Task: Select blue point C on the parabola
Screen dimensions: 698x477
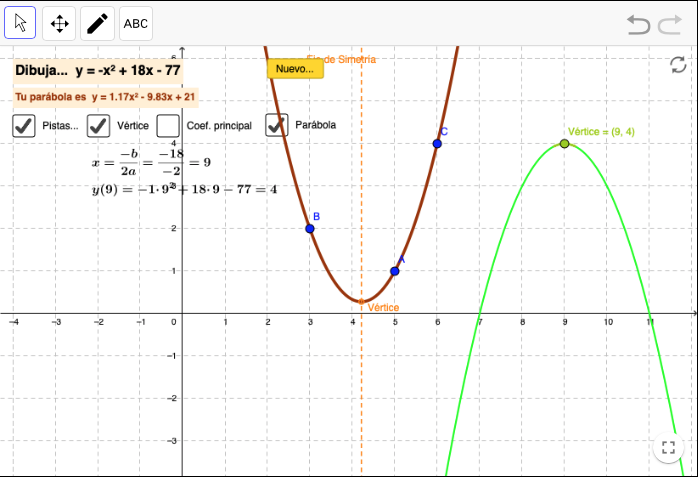Action: [437, 144]
